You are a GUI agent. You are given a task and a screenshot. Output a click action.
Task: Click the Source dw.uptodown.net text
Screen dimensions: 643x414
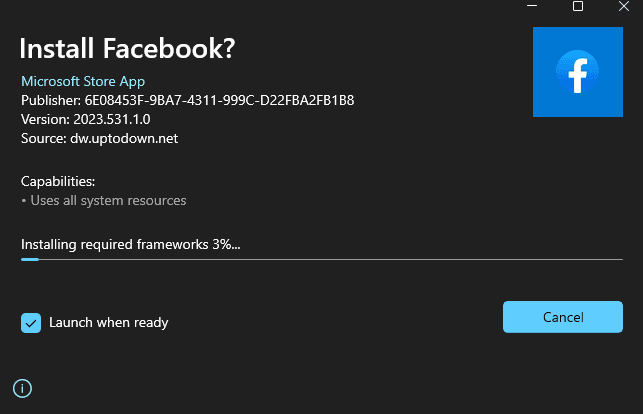[x=99, y=138]
